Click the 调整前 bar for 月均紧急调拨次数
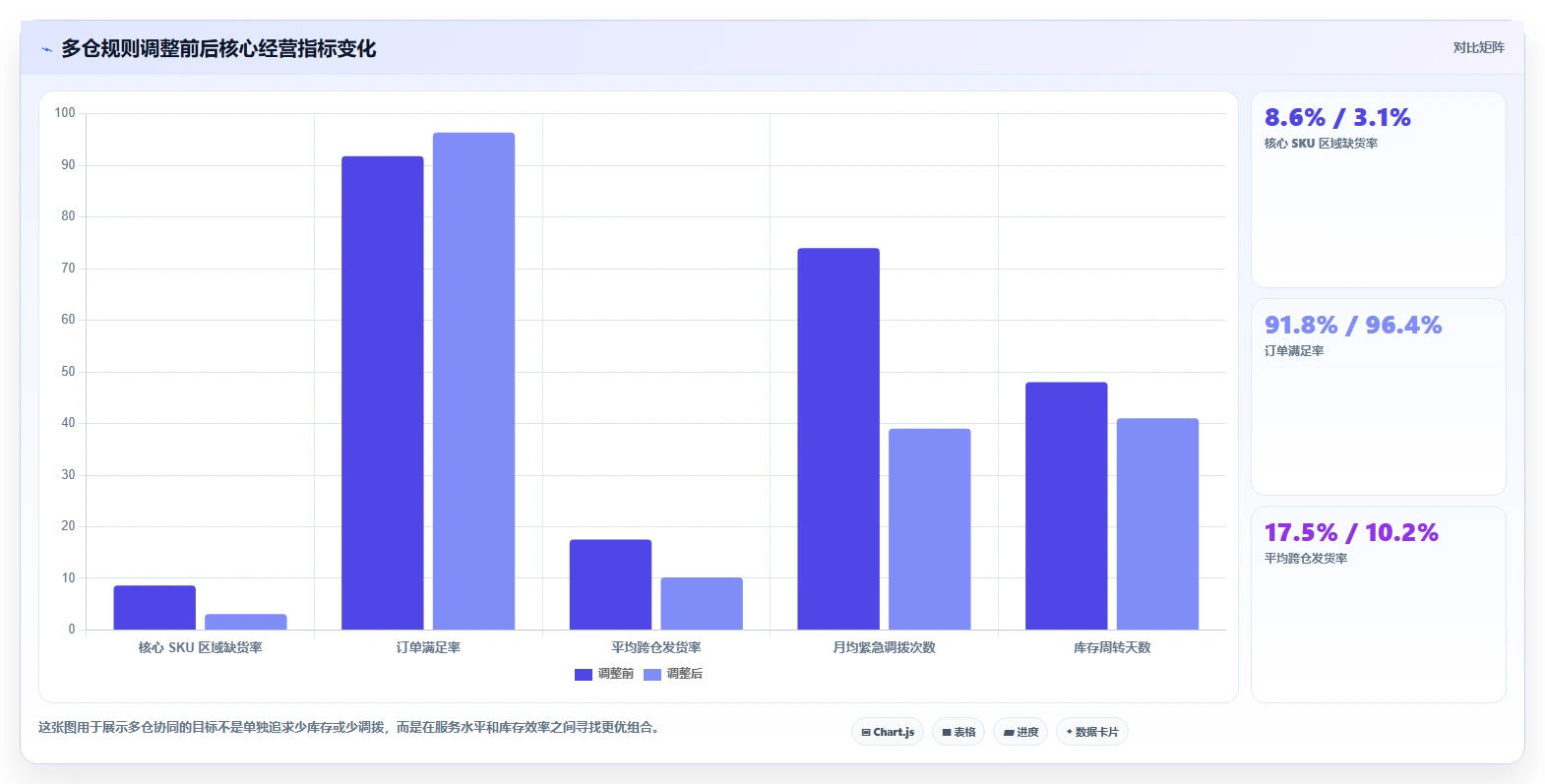The width and height of the screenshot is (1545, 784). tap(838, 439)
